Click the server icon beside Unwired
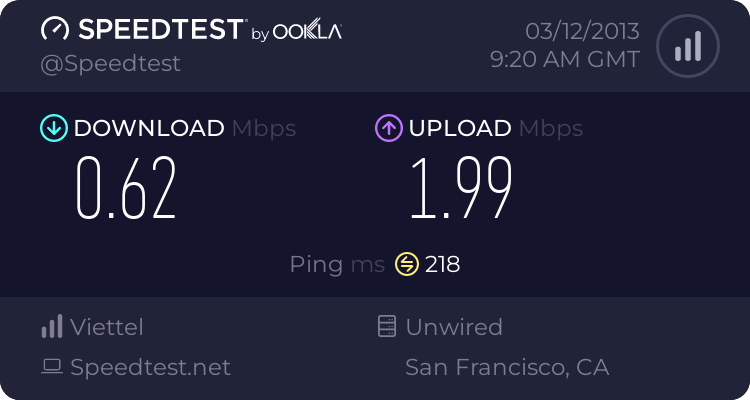 pyautogui.click(x=386, y=327)
